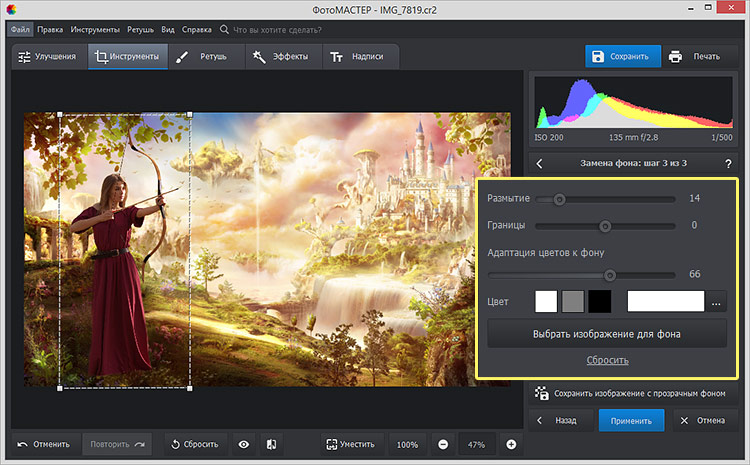
Task: Open more colors with ellipsis button
Action: click(716, 301)
